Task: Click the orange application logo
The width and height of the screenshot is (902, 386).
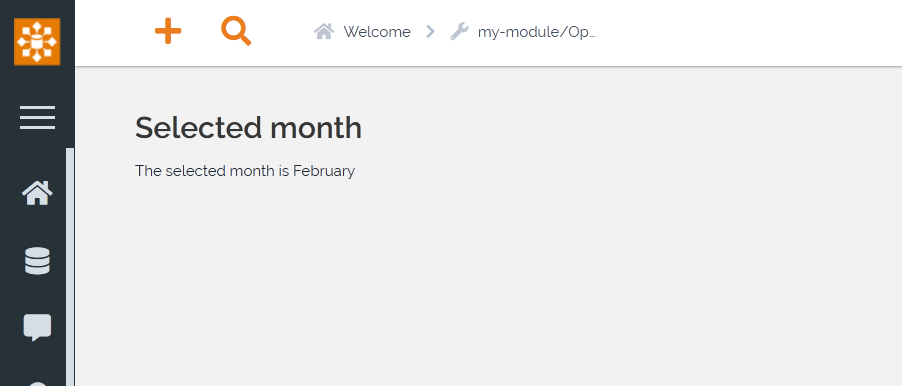Action: coord(37,41)
